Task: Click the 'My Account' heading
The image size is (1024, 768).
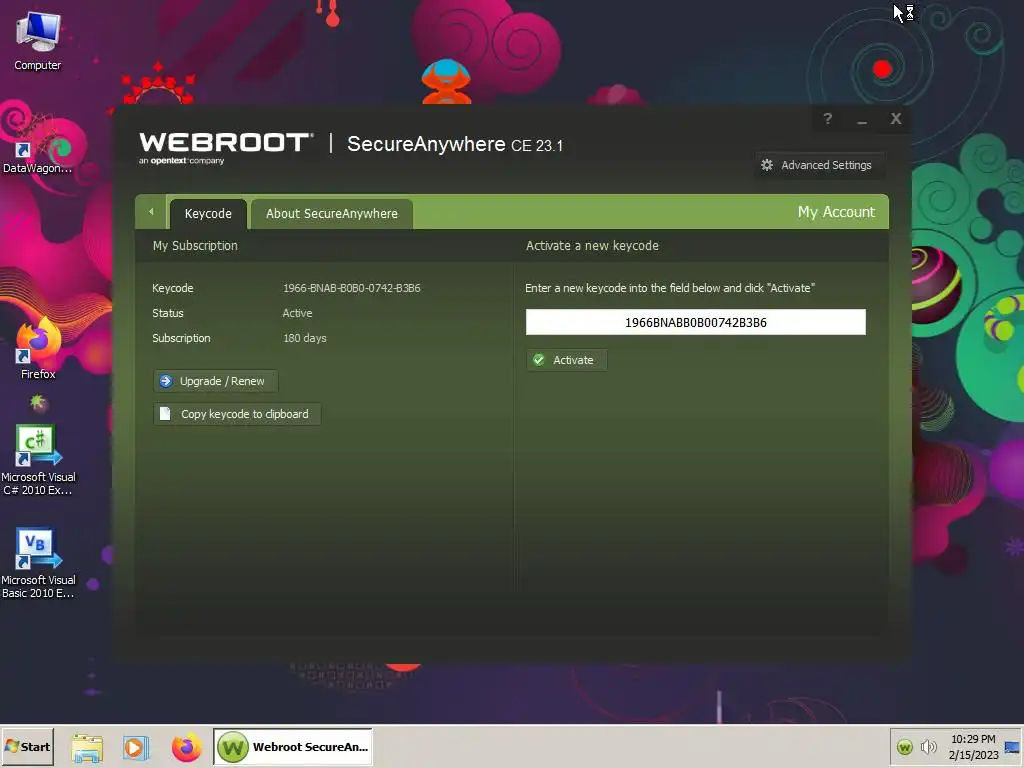Action: (836, 212)
